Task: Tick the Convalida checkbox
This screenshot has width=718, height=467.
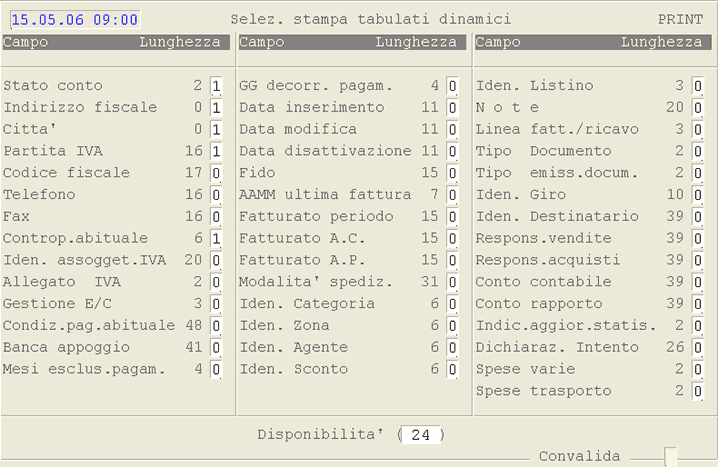Action: [x=670, y=456]
